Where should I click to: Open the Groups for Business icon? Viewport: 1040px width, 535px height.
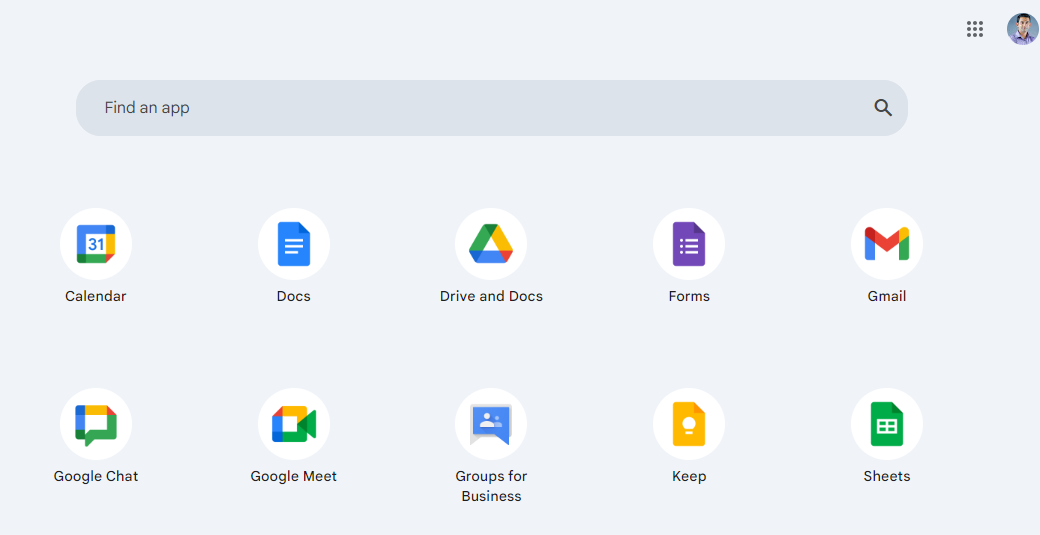pyautogui.click(x=491, y=424)
